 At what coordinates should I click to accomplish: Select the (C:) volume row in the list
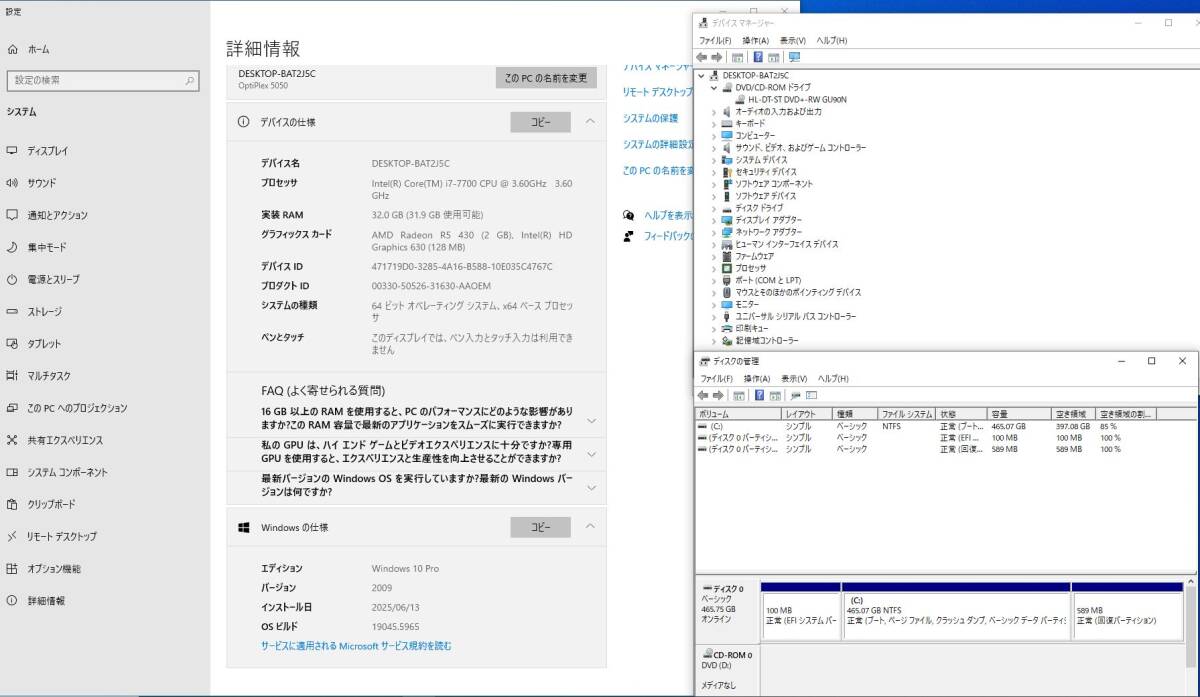(943, 426)
